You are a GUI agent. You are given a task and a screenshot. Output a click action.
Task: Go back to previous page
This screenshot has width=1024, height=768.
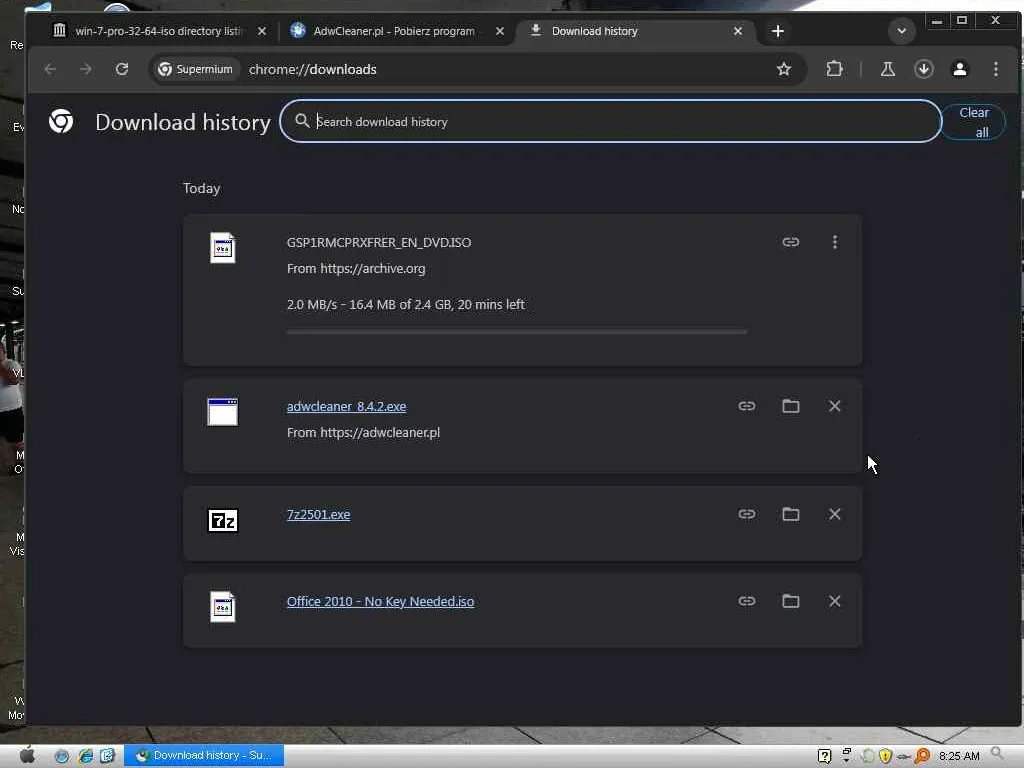(x=50, y=69)
